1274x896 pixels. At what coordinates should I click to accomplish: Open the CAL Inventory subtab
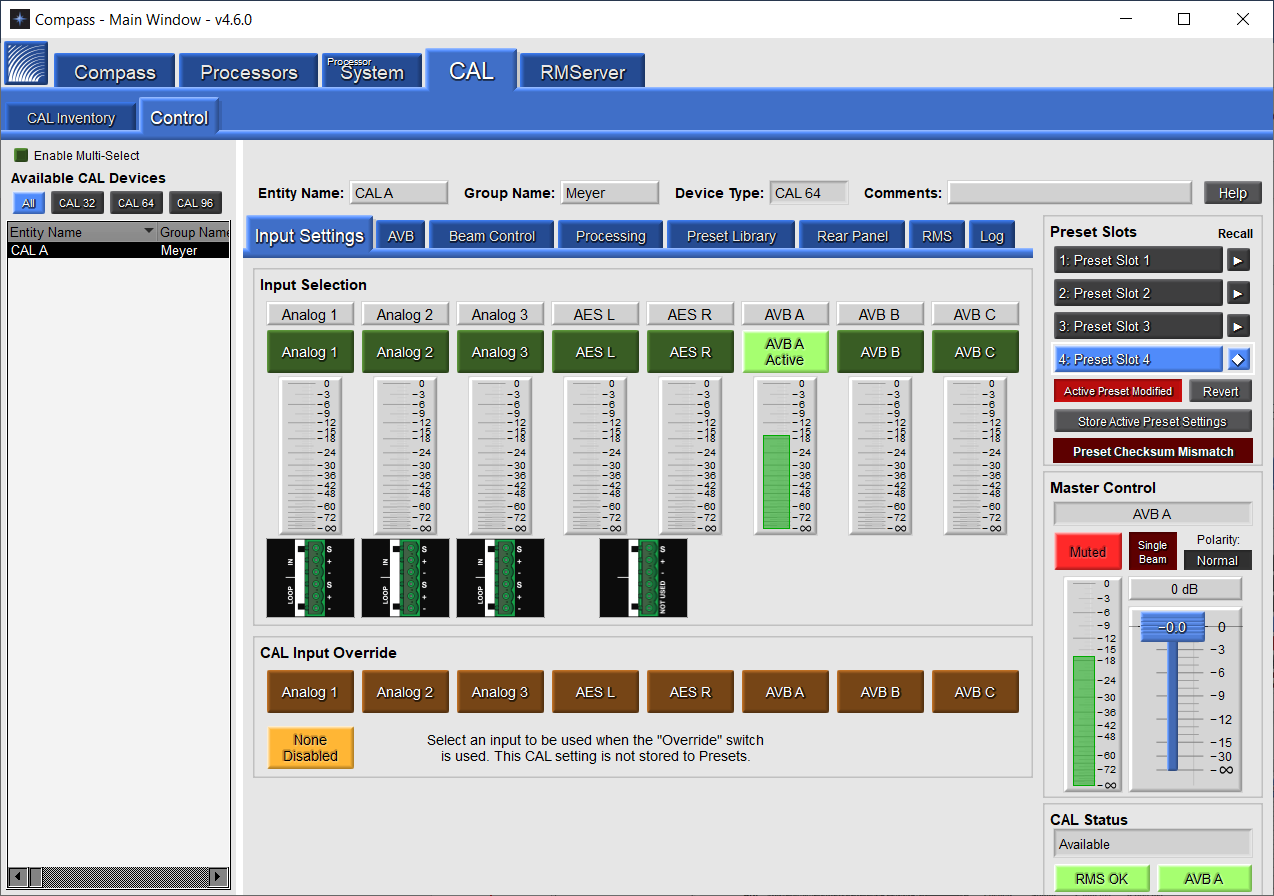71,118
